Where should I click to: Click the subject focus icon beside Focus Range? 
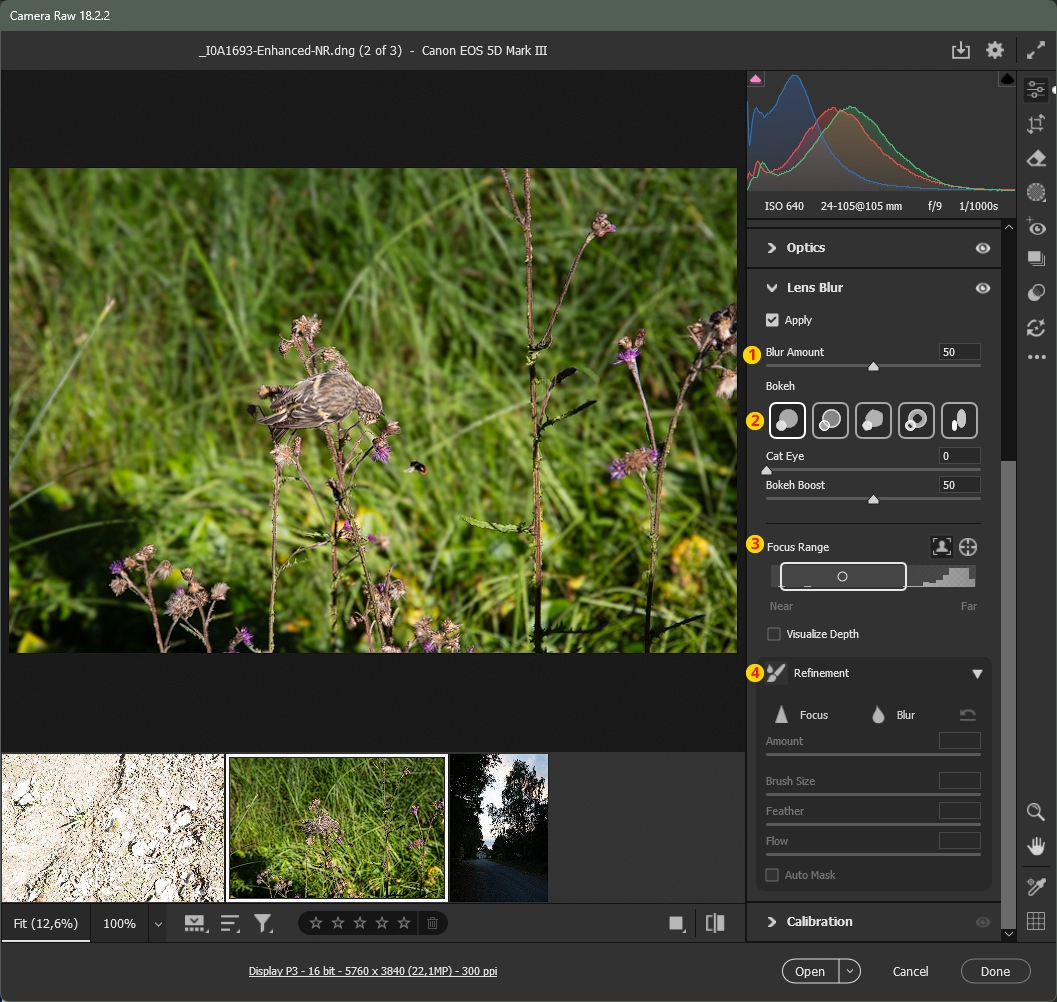[941, 547]
